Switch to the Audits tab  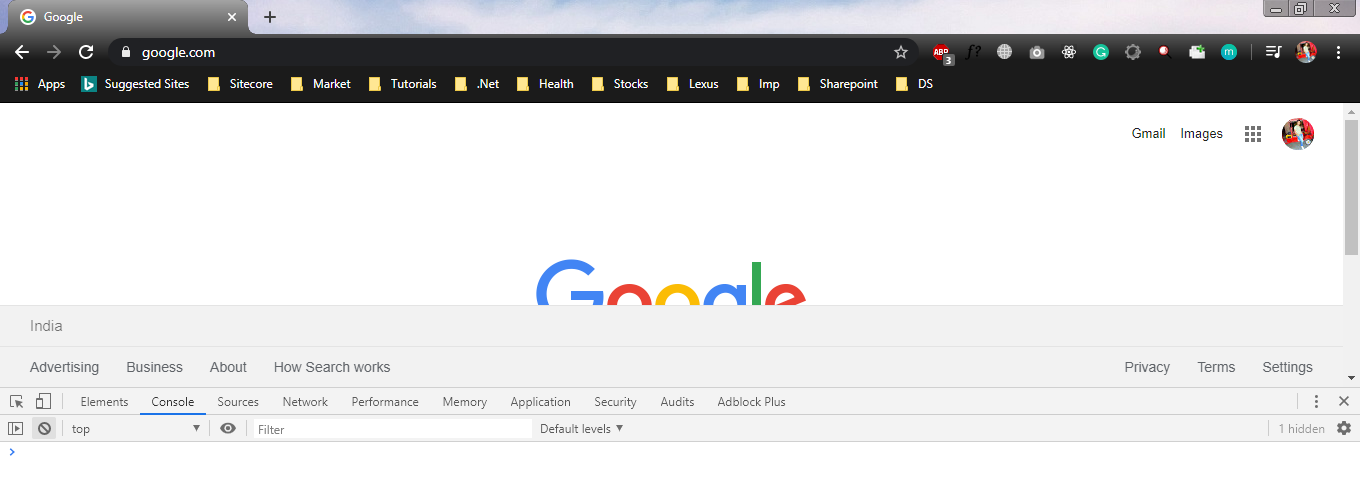pos(677,402)
